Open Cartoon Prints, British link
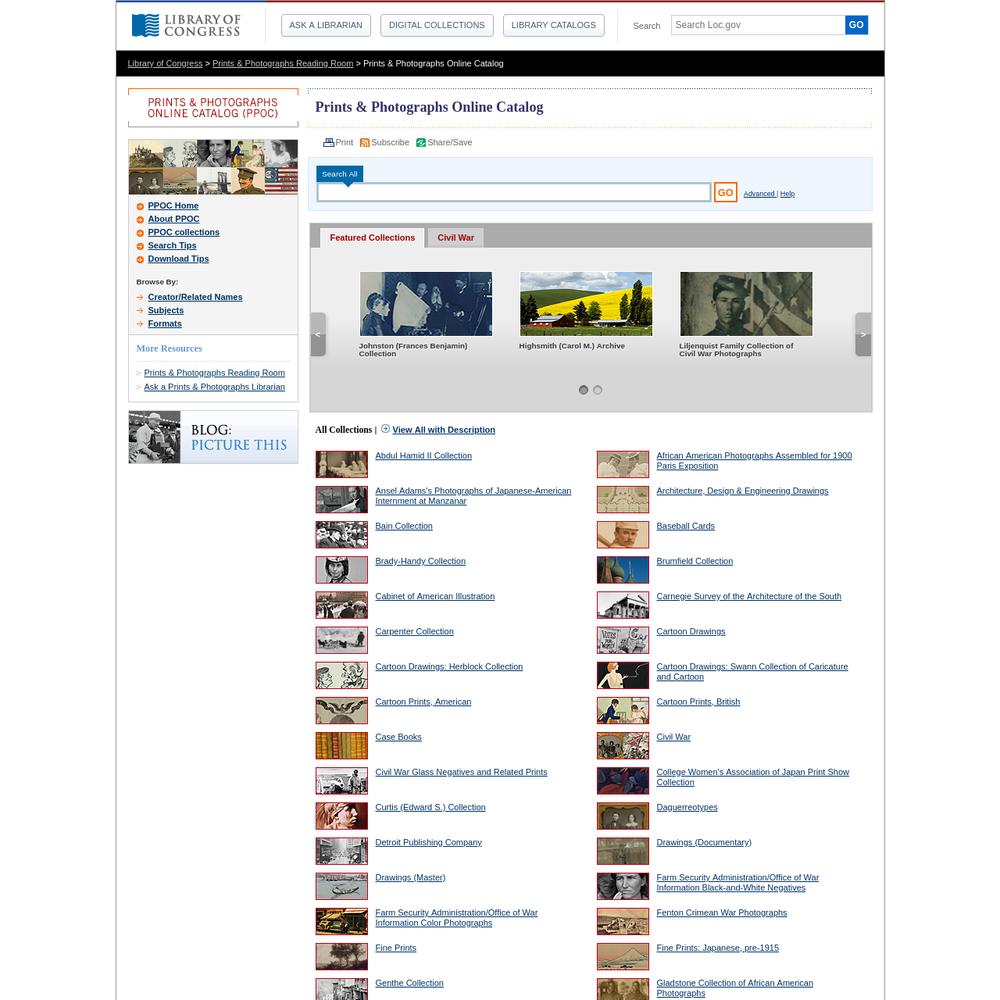 tap(698, 702)
